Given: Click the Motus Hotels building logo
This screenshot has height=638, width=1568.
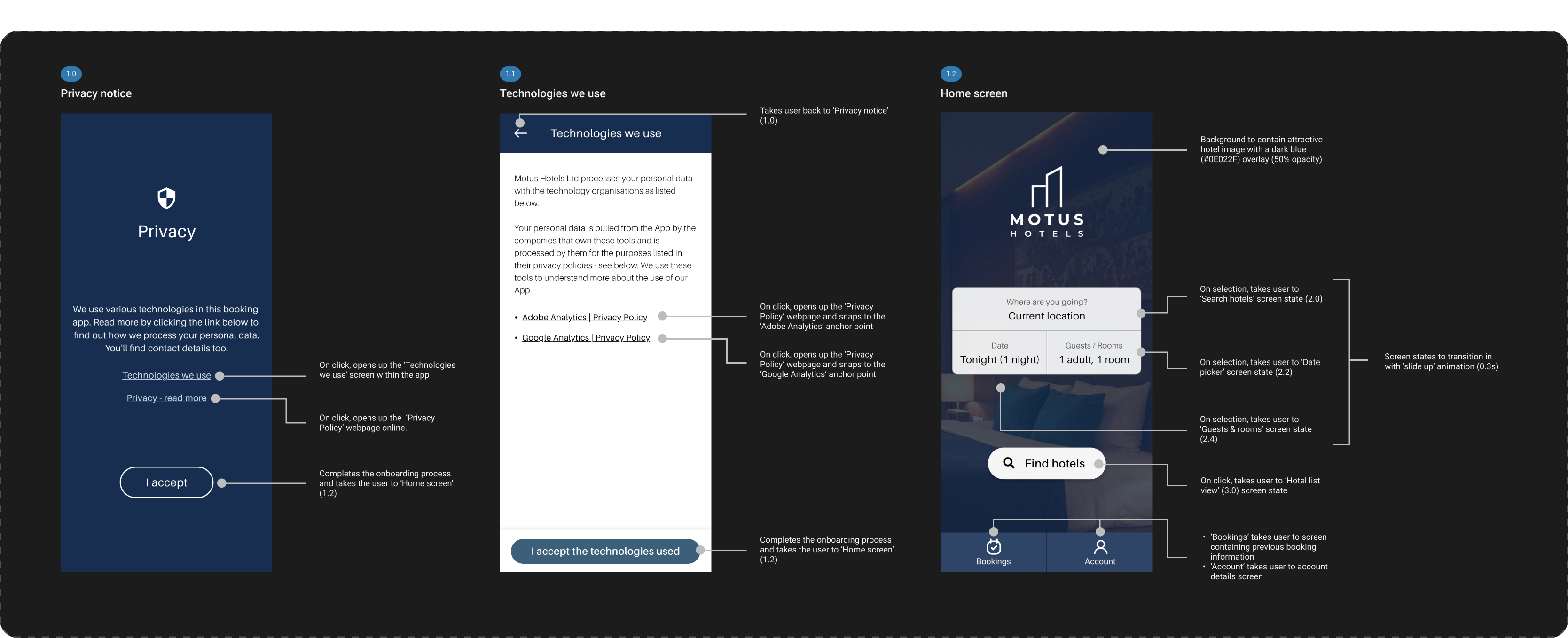Looking at the screenshot, I should 1046,187.
